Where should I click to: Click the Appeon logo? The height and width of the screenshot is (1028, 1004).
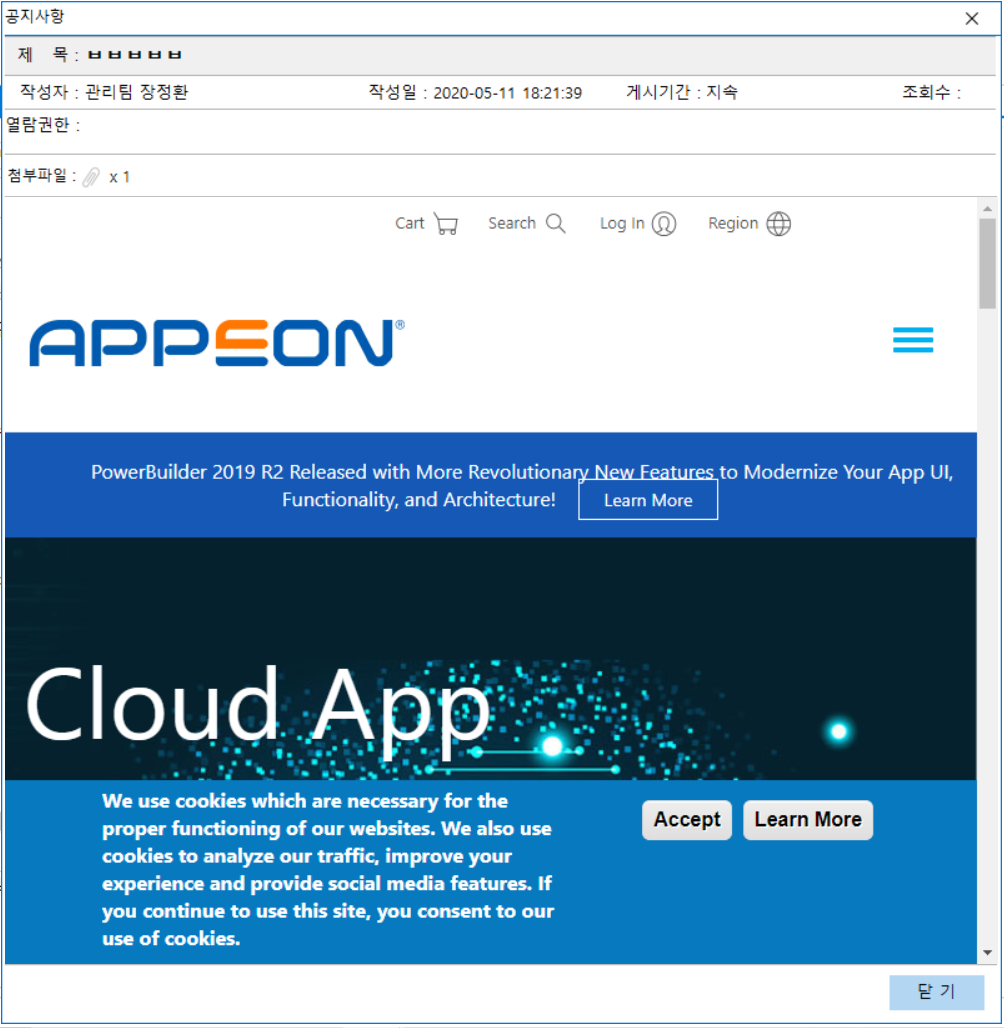tap(217, 343)
